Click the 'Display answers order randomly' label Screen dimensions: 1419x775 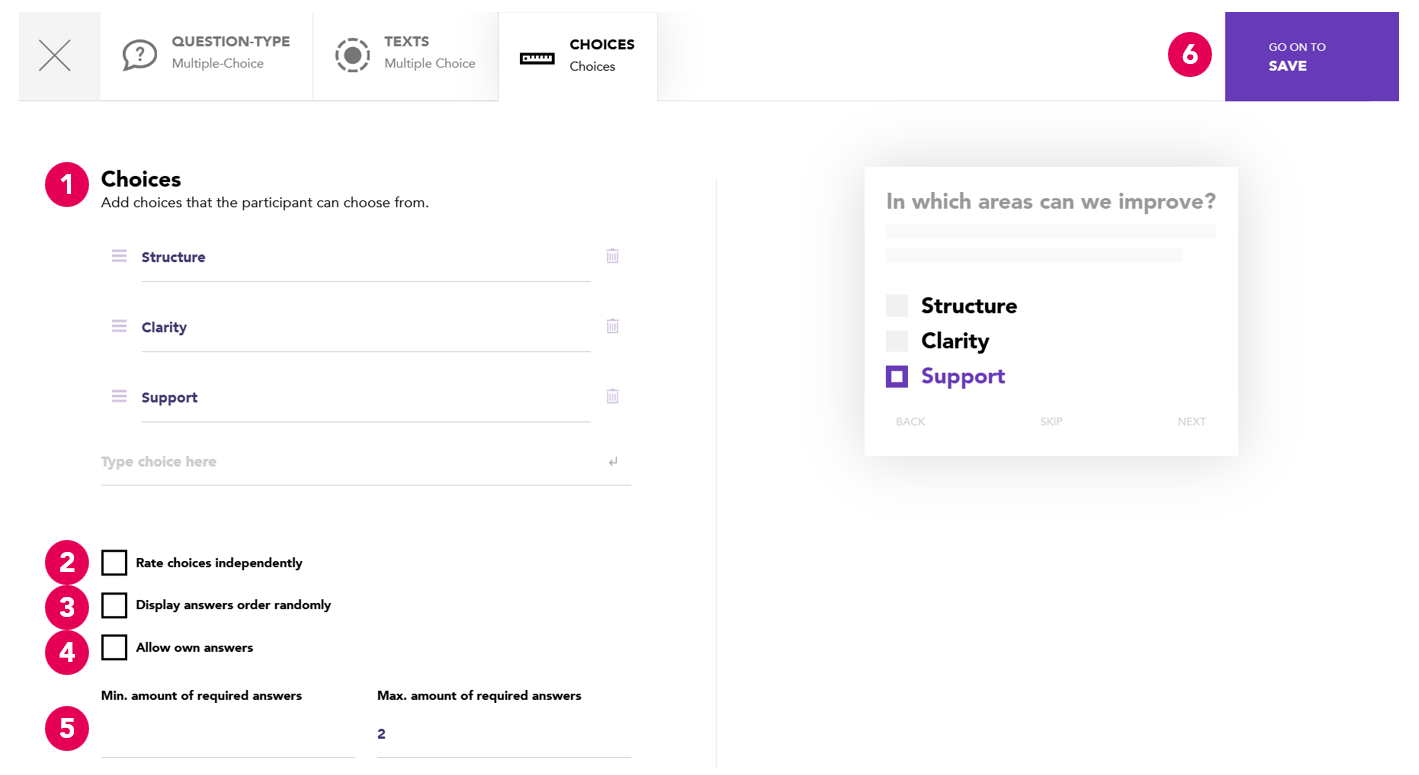pos(233,605)
